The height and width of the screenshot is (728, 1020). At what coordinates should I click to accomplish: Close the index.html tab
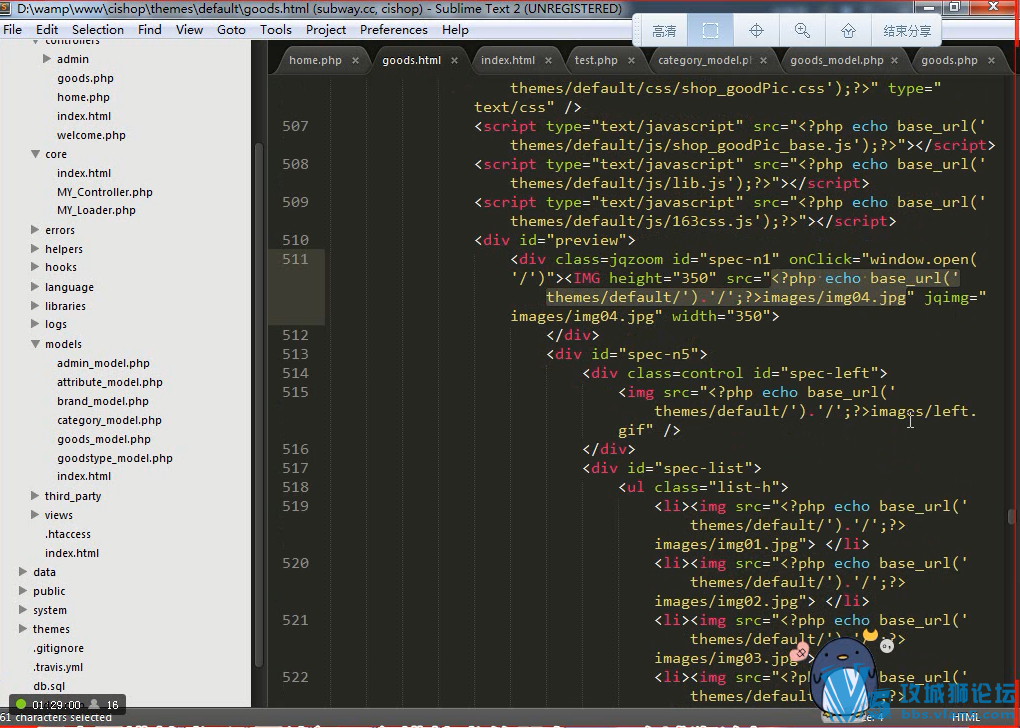548,61
